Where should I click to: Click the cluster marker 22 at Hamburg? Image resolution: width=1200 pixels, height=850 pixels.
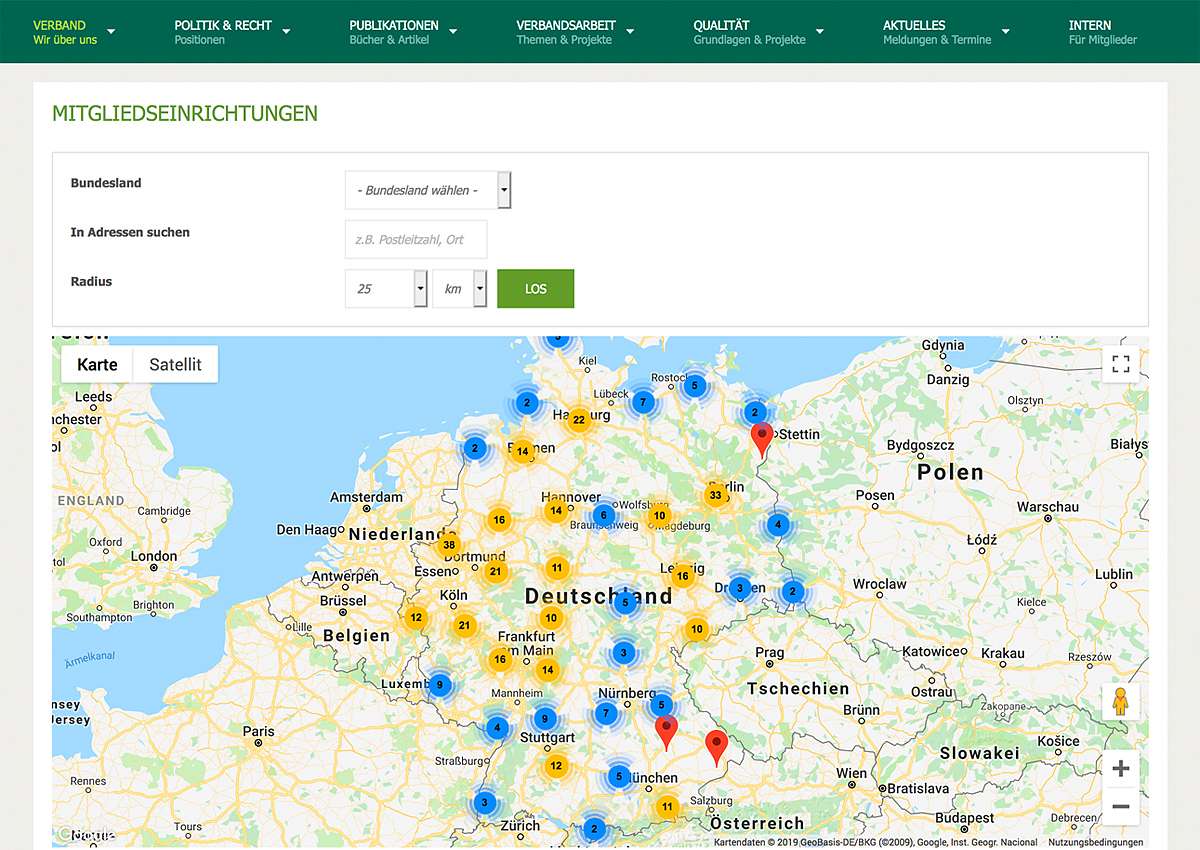[578, 420]
